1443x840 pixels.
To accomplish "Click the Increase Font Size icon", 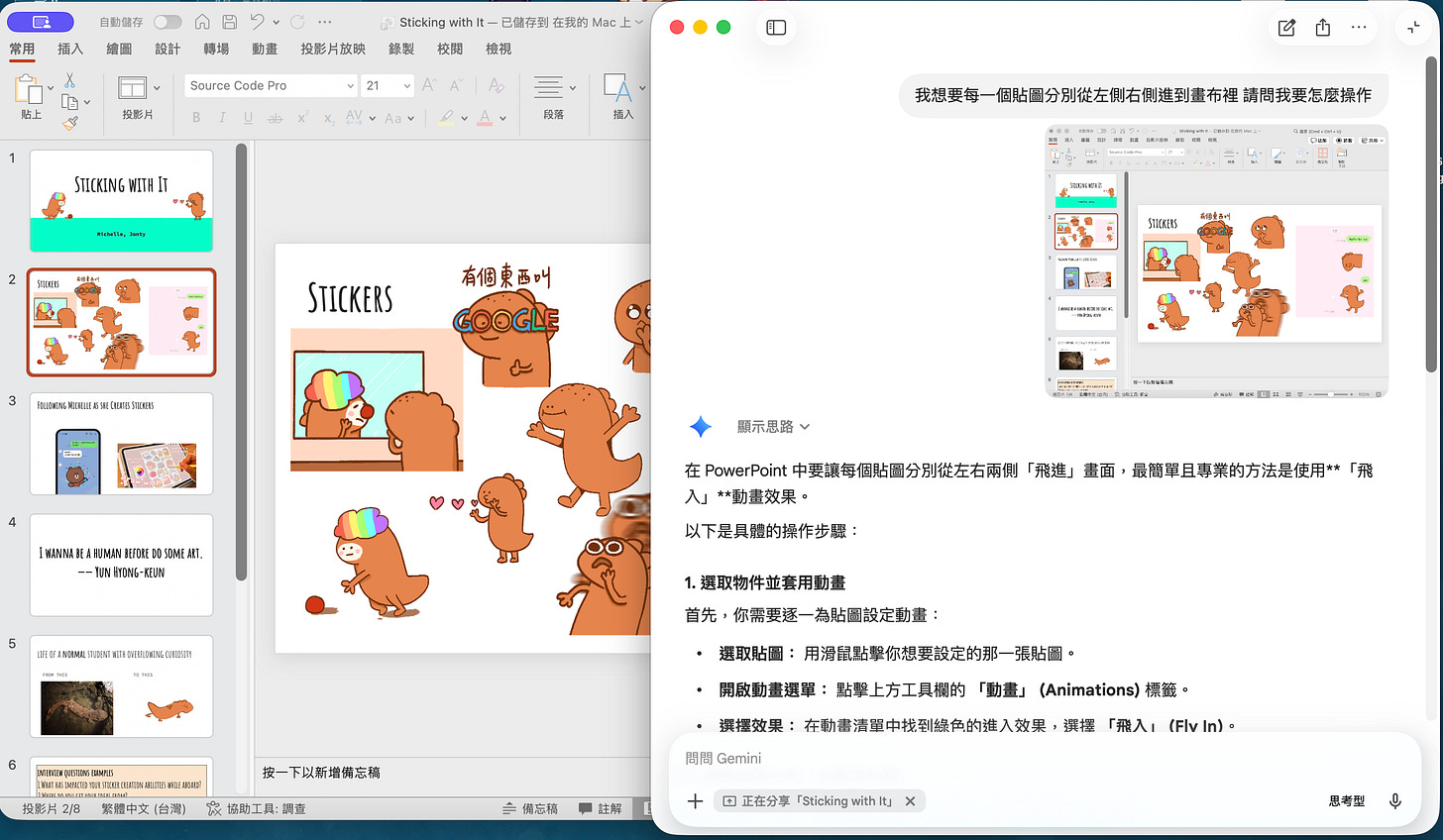I will pyautogui.click(x=430, y=86).
